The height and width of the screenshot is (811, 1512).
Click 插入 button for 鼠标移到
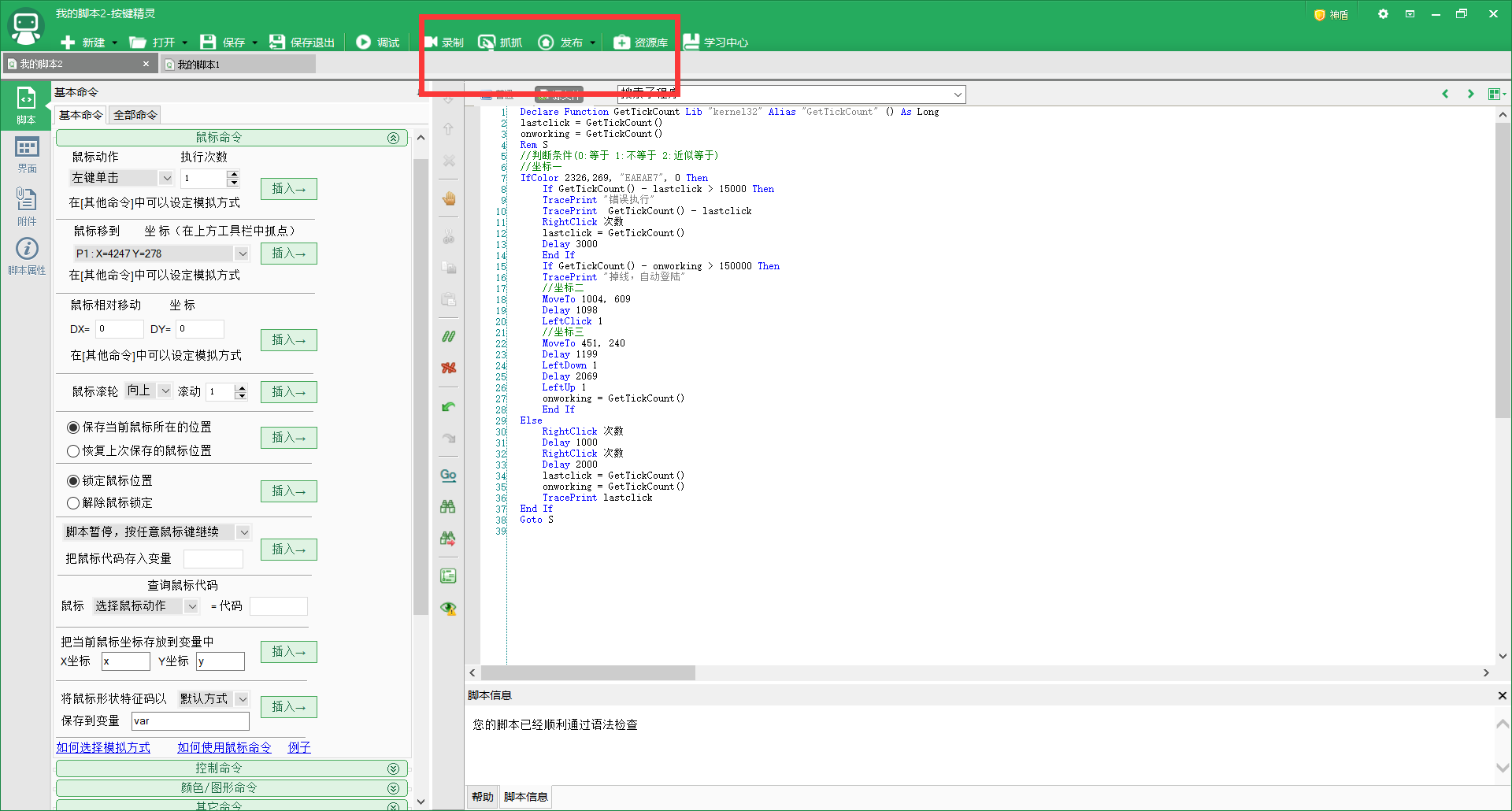(289, 254)
